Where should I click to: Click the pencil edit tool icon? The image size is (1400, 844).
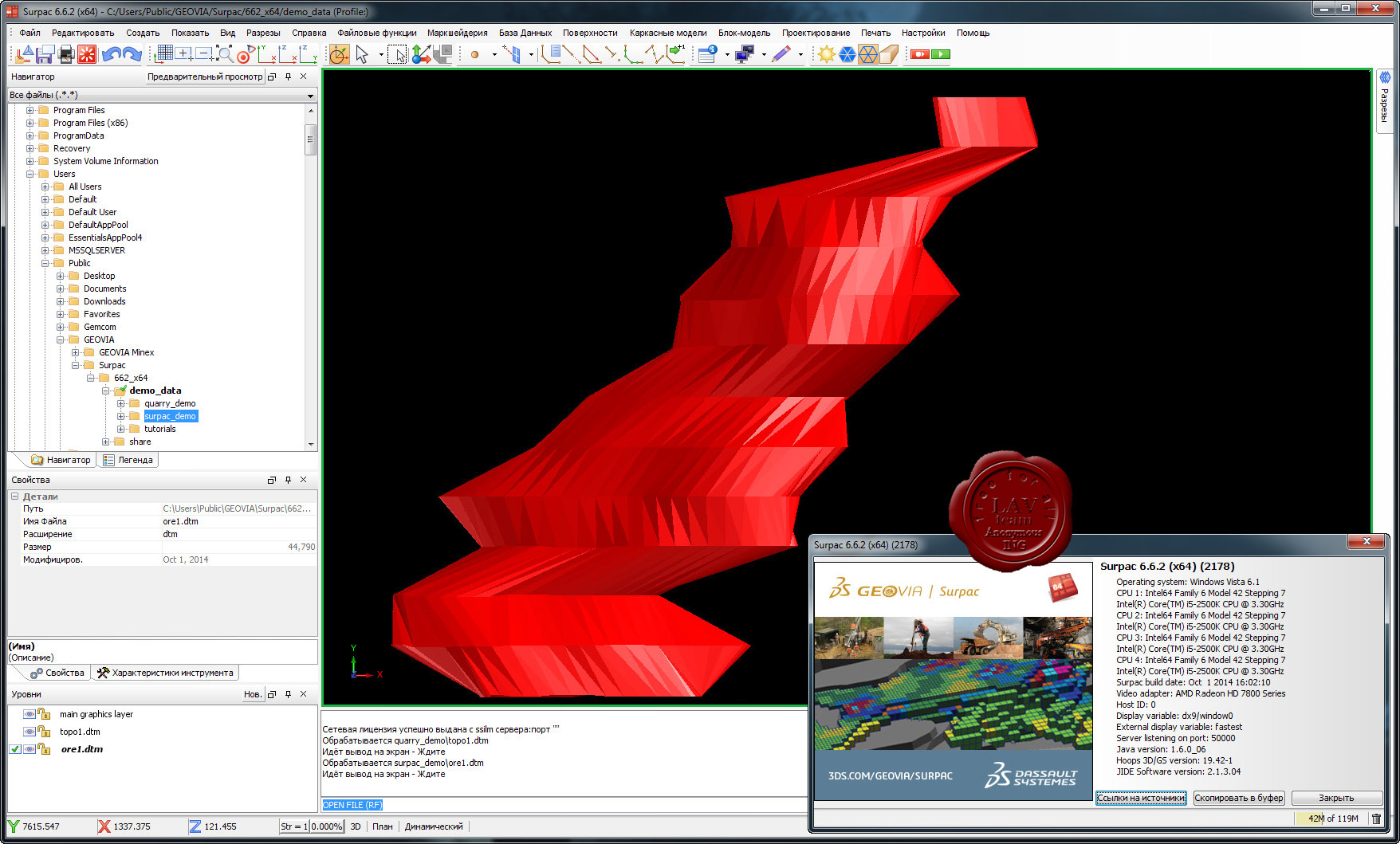coord(781,54)
